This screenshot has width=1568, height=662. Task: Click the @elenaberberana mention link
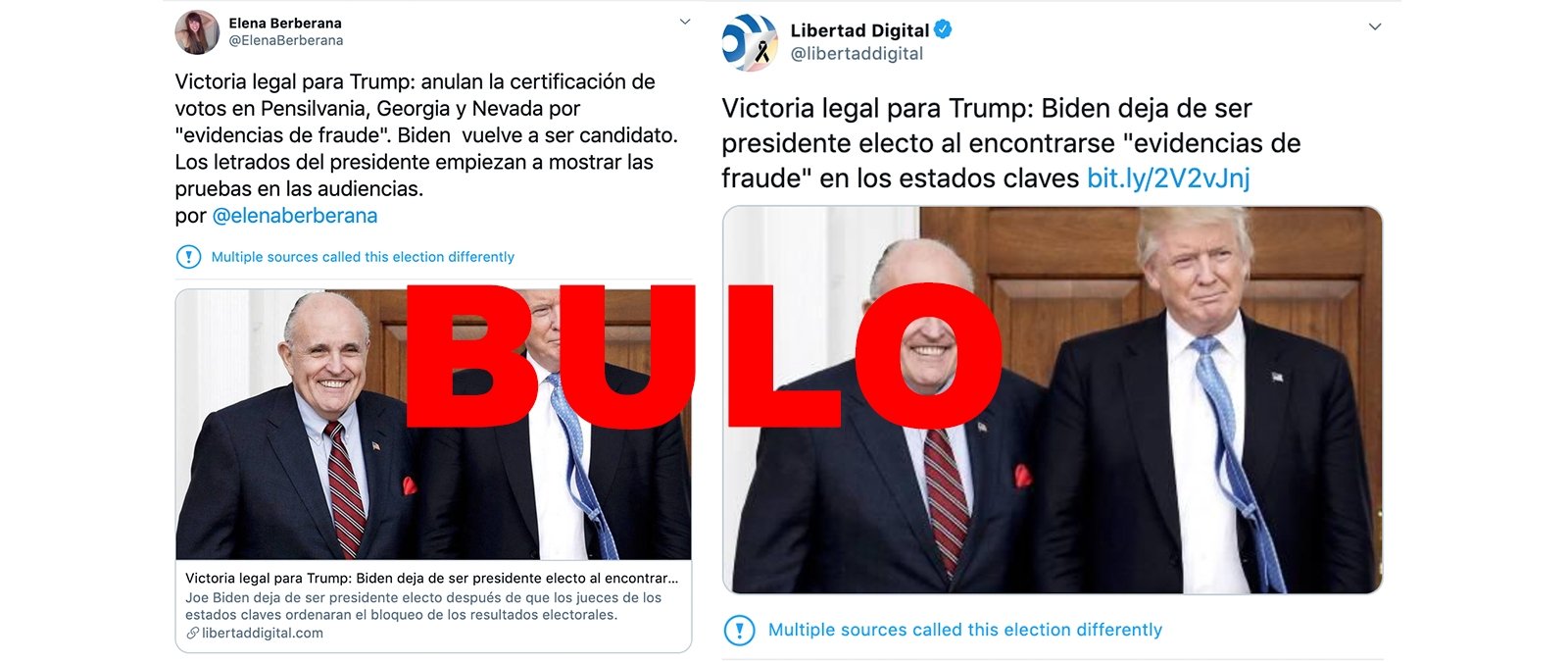[x=294, y=216]
